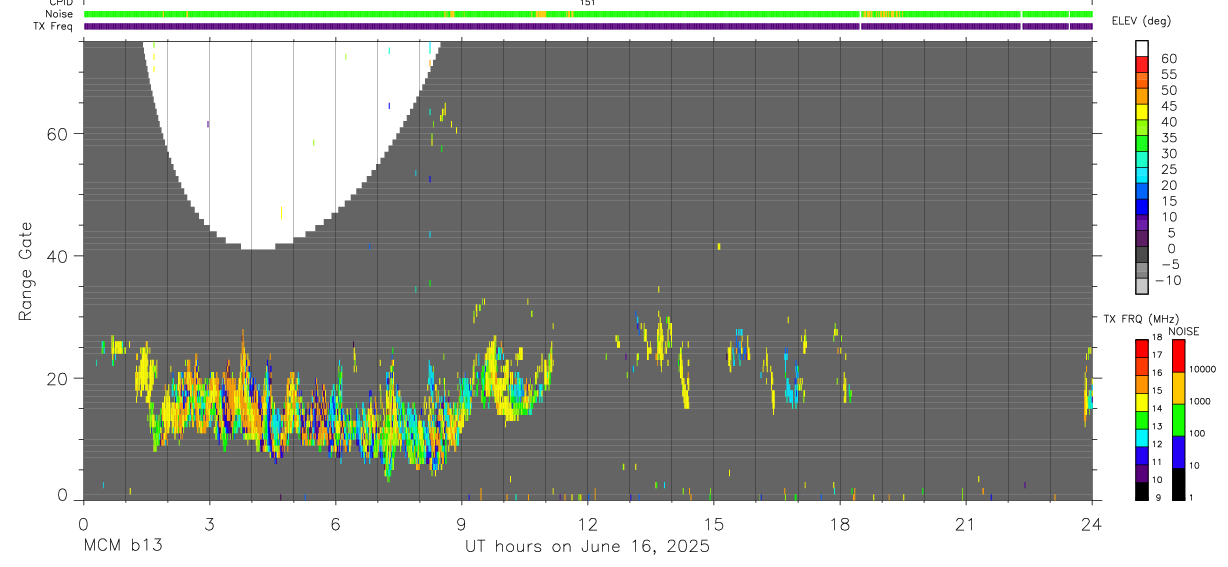The width and height of the screenshot is (1228, 567).
Task: Click the 'MCM b13' radar beam label
Action: pyautogui.click(x=123, y=546)
